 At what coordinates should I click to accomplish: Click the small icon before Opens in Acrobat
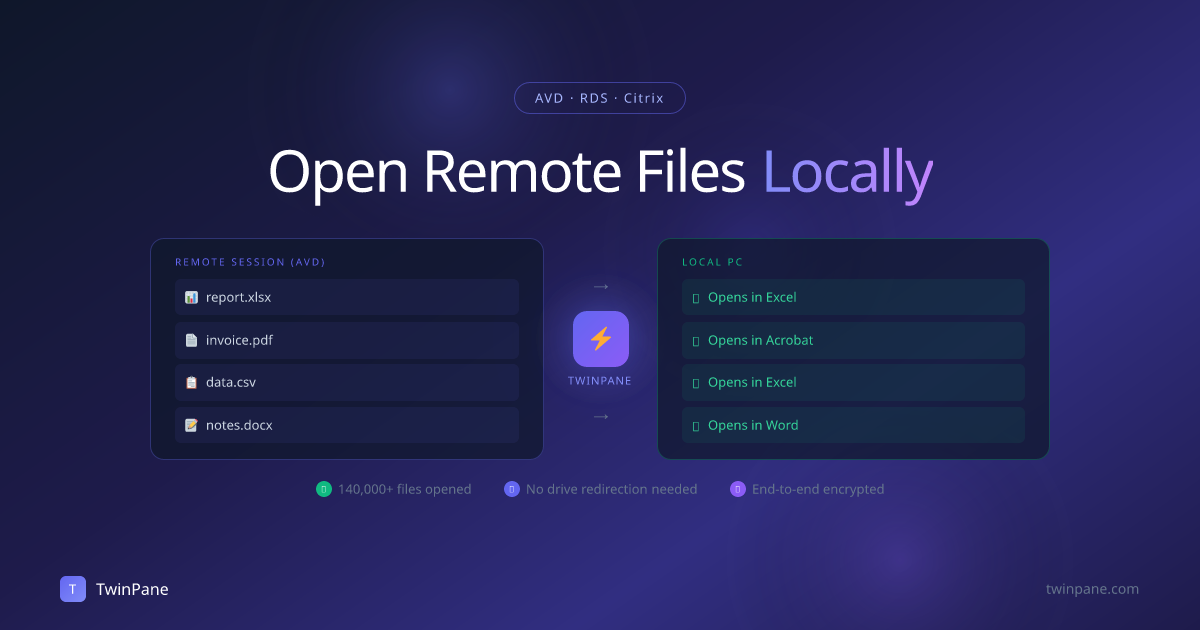point(696,341)
